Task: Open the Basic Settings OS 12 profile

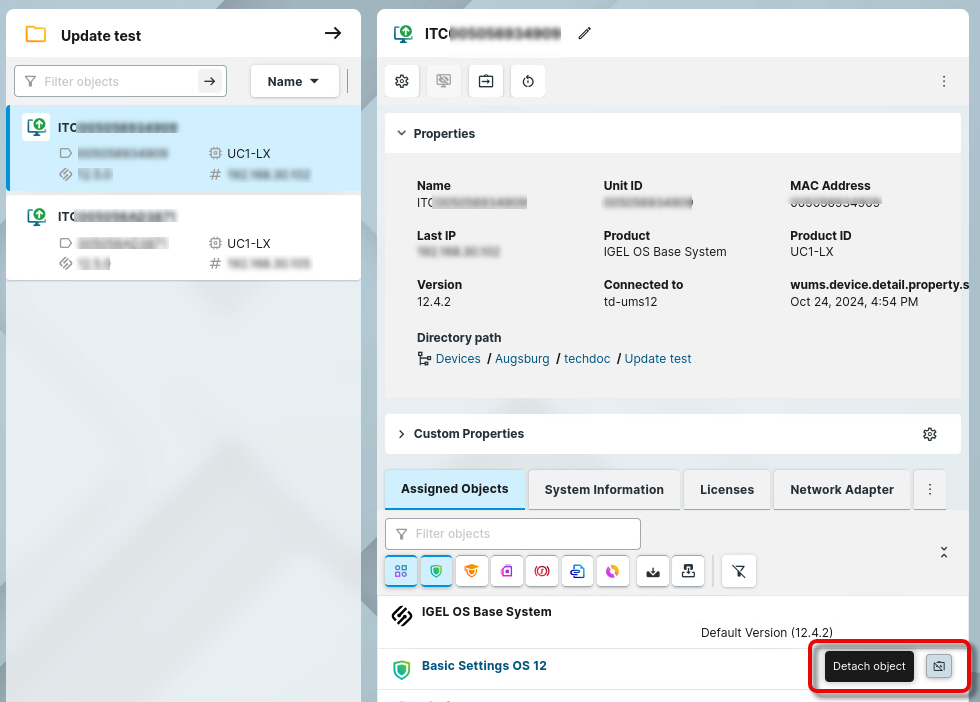Action: (484, 666)
